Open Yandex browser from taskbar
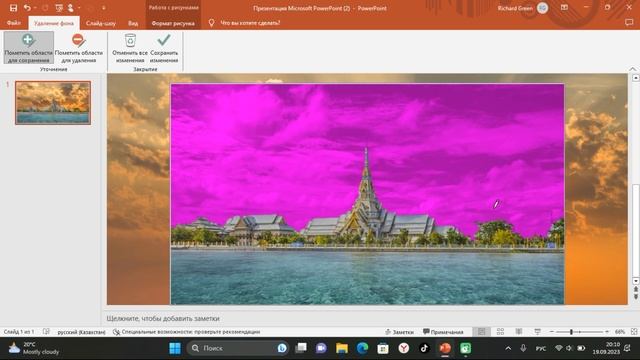 pyautogui.click(x=404, y=348)
